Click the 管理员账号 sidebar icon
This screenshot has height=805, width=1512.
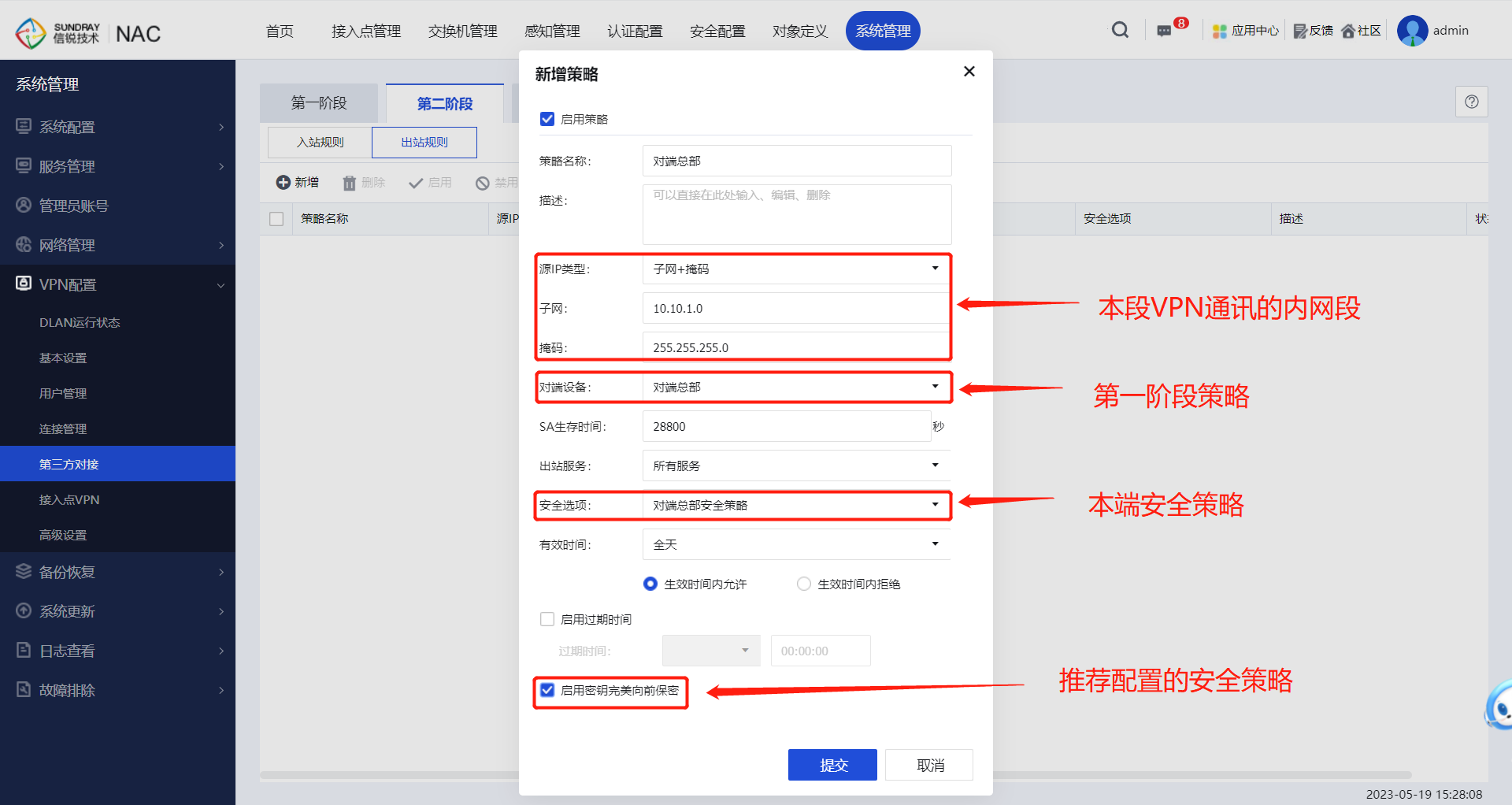point(24,205)
